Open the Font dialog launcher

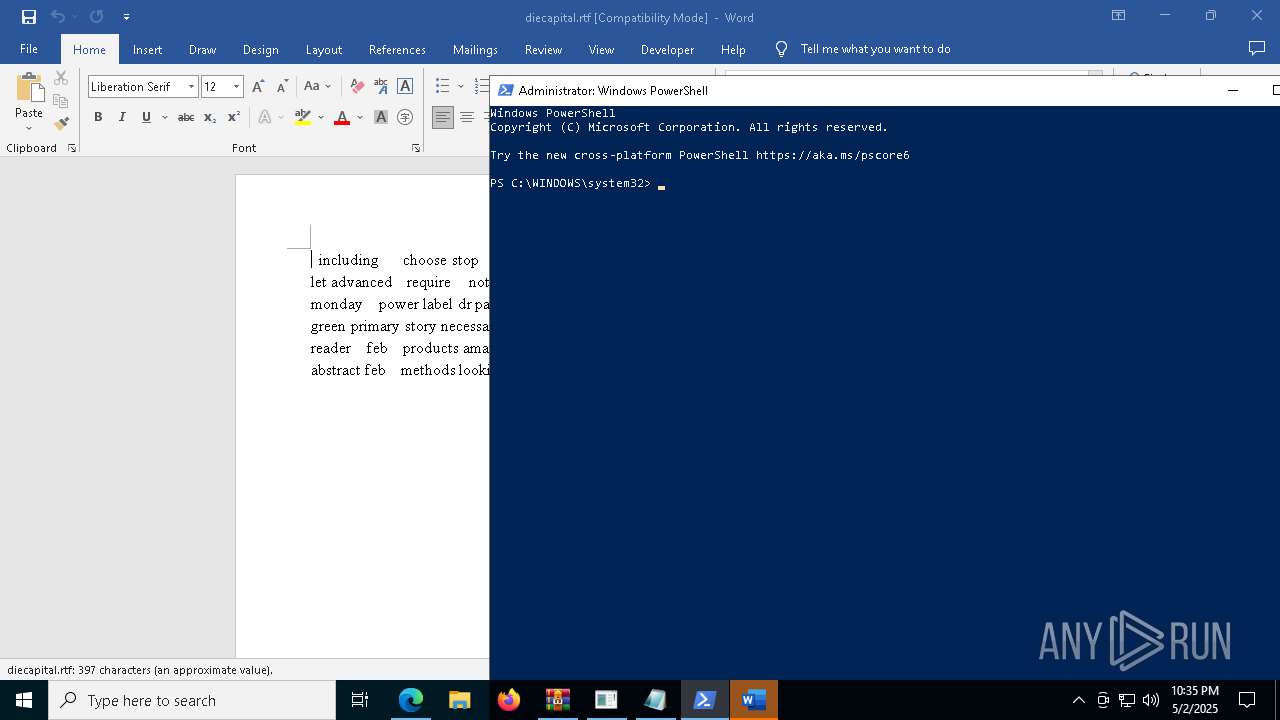click(x=416, y=148)
